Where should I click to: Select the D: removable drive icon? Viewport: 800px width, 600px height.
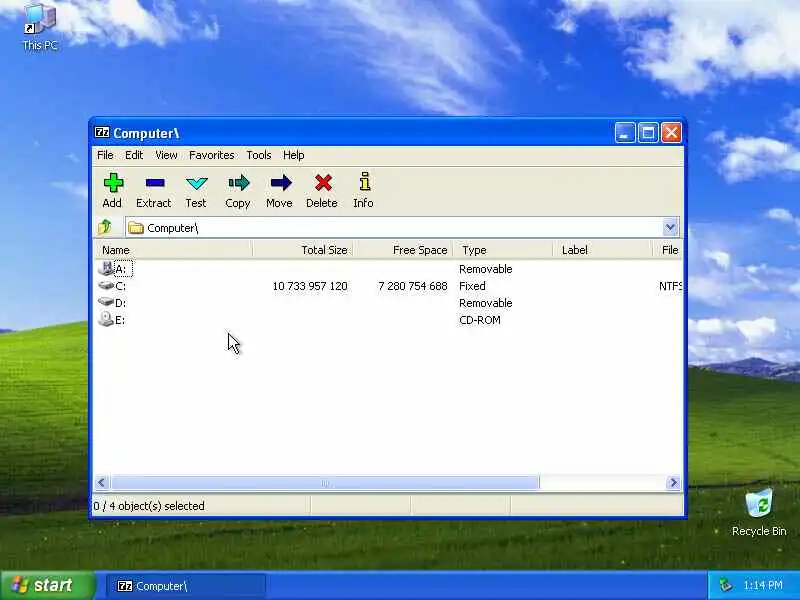click(106, 302)
